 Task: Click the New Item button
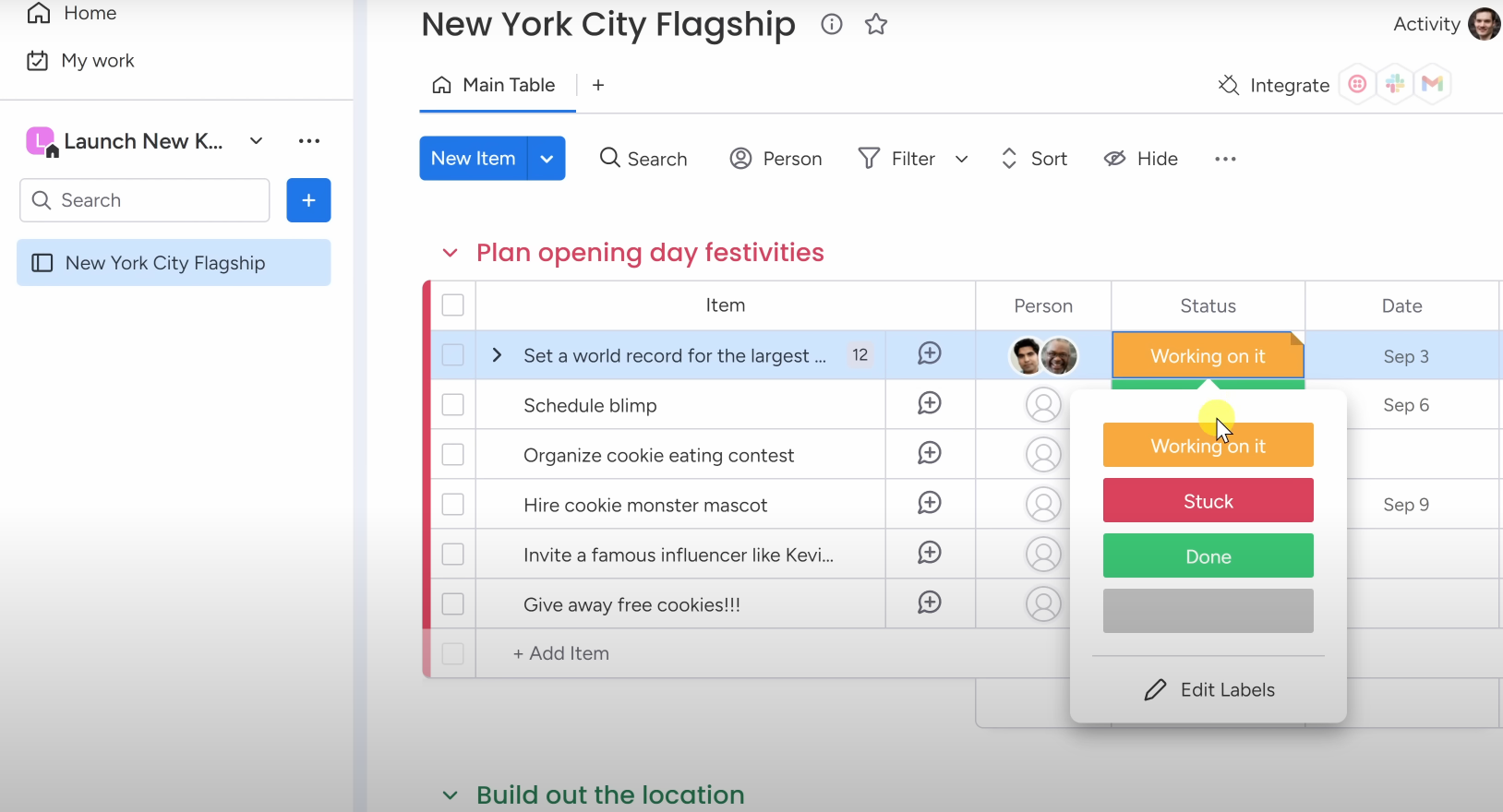click(474, 159)
